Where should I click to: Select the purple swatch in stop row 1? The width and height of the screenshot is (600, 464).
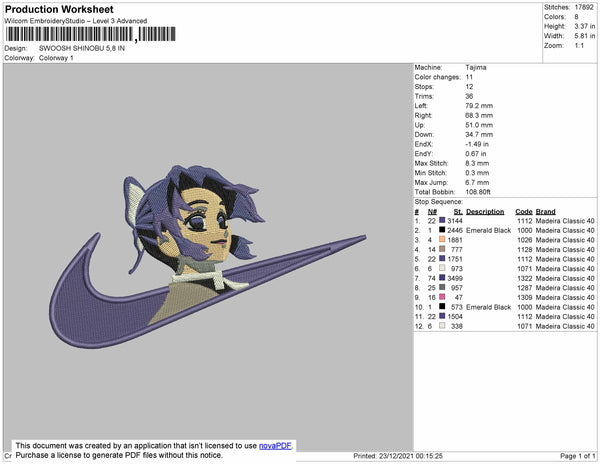pyautogui.click(x=442, y=220)
